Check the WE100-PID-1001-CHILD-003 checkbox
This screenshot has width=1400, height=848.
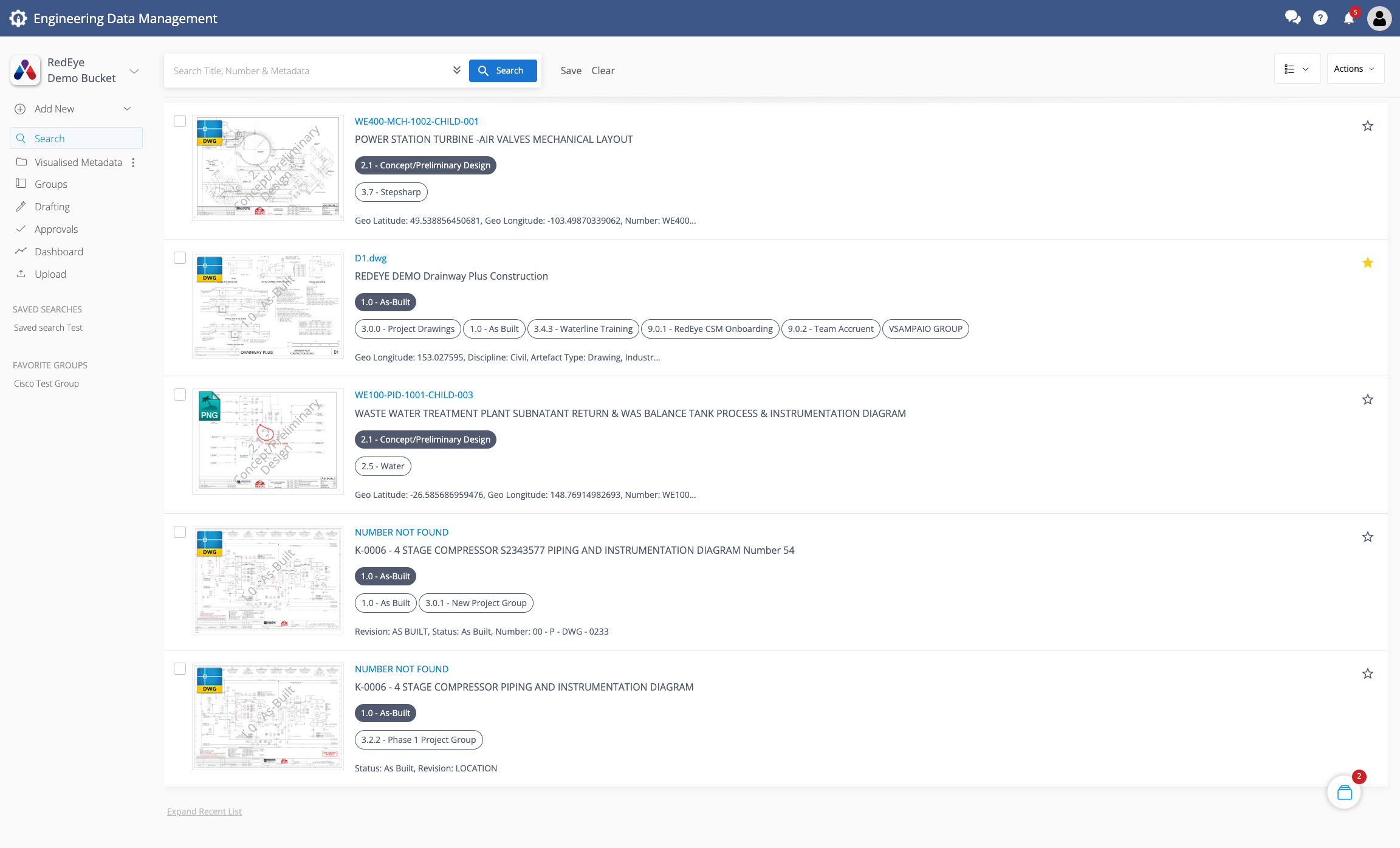pyautogui.click(x=180, y=395)
